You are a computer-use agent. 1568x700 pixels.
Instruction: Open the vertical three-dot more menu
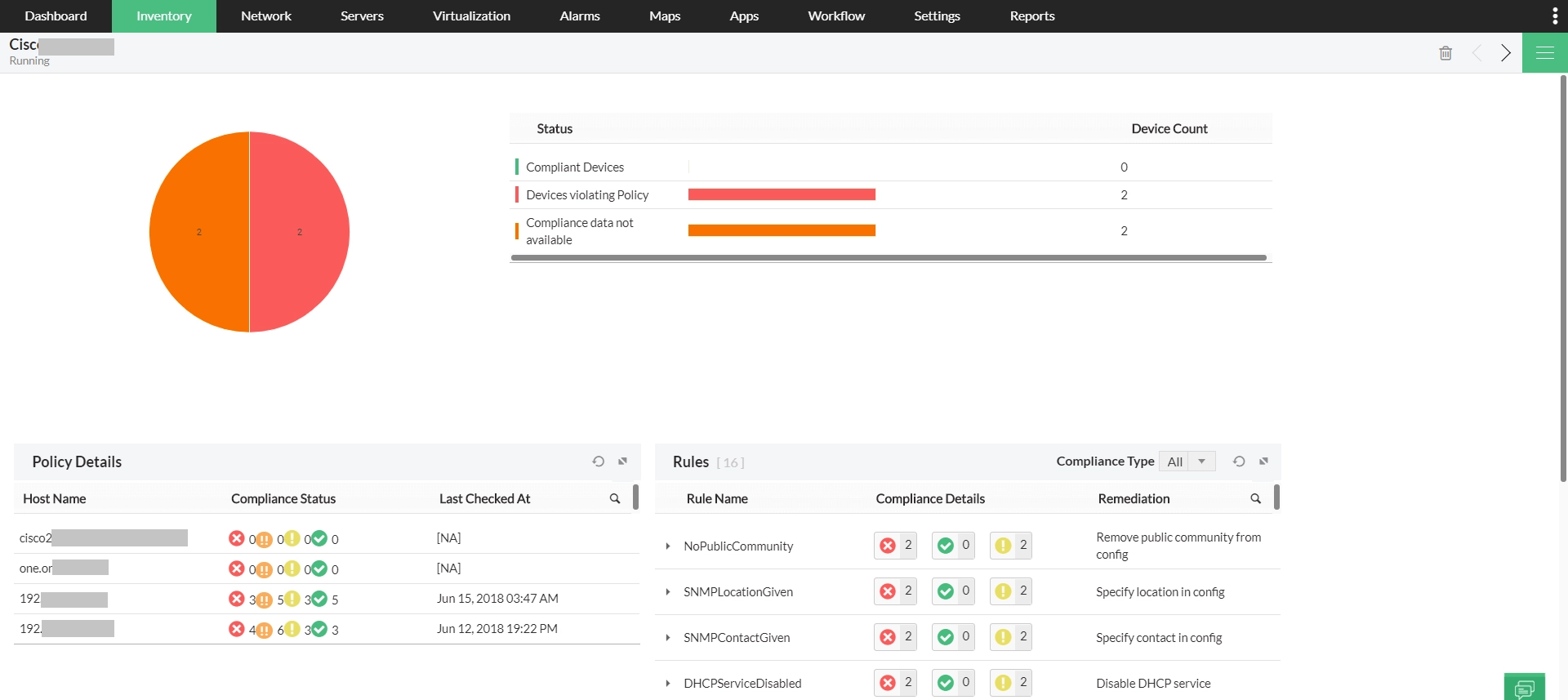click(1554, 16)
